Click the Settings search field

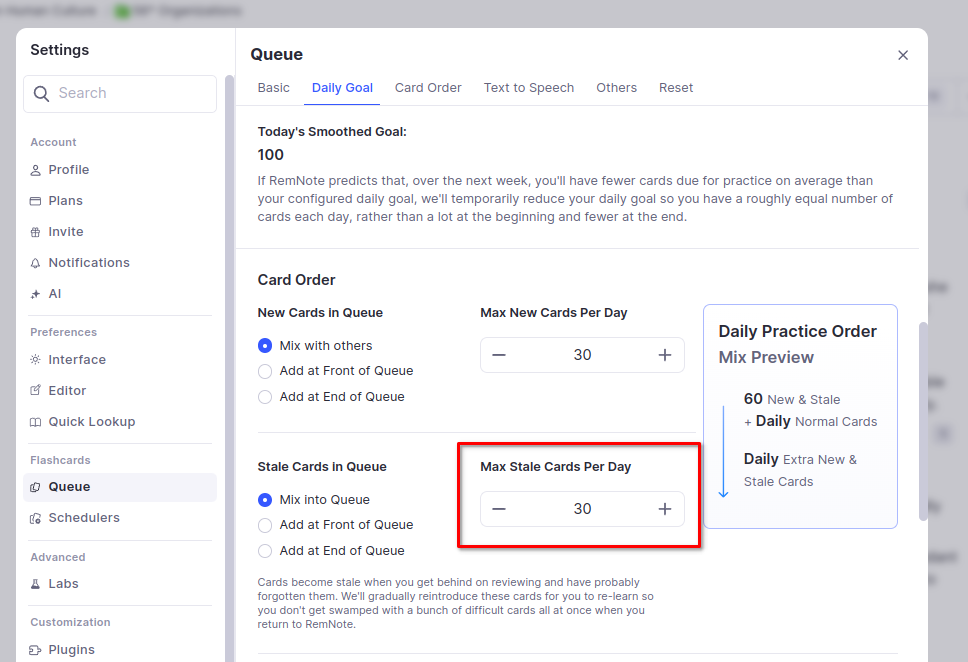pos(120,93)
